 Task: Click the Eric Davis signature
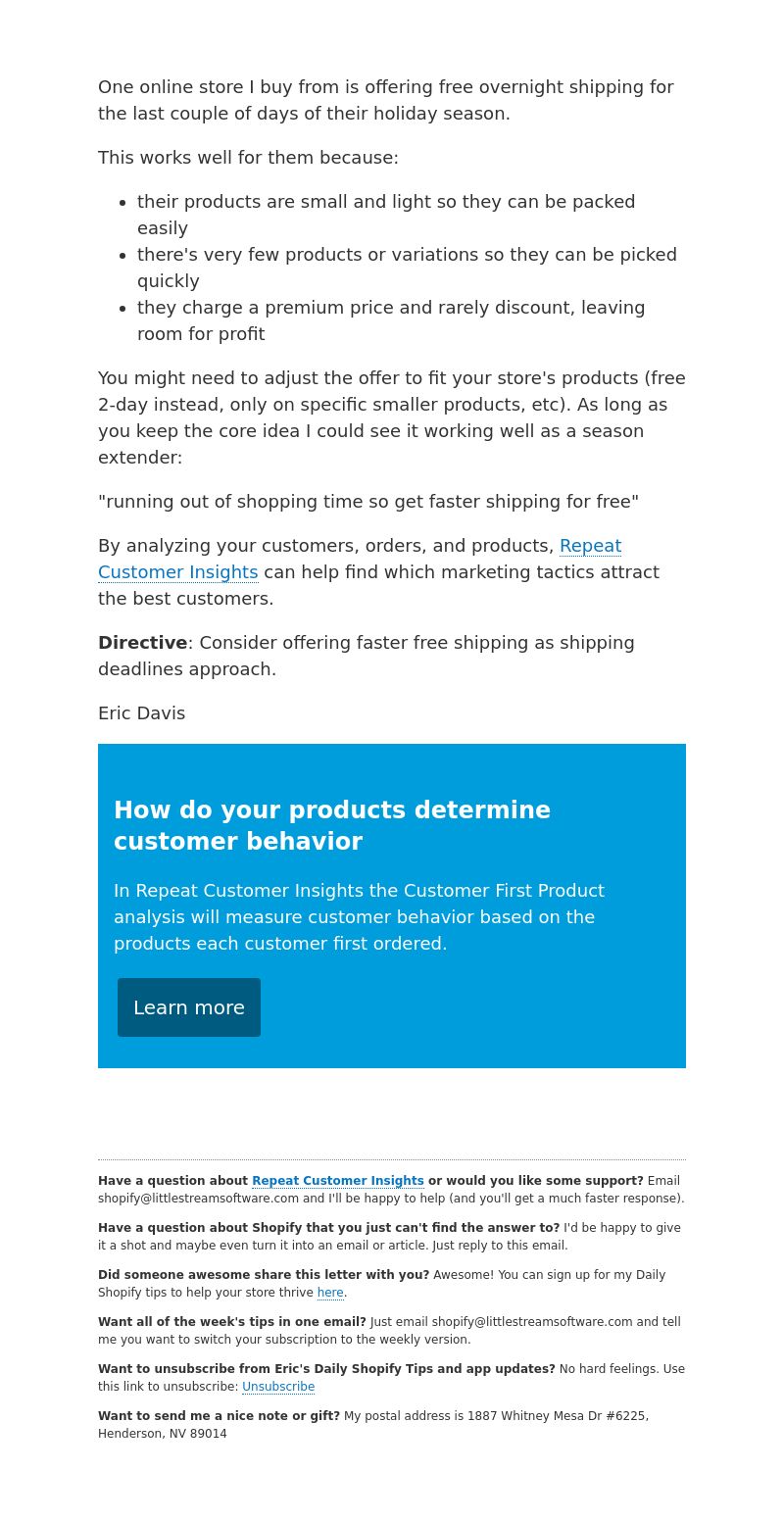coord(141,713)
